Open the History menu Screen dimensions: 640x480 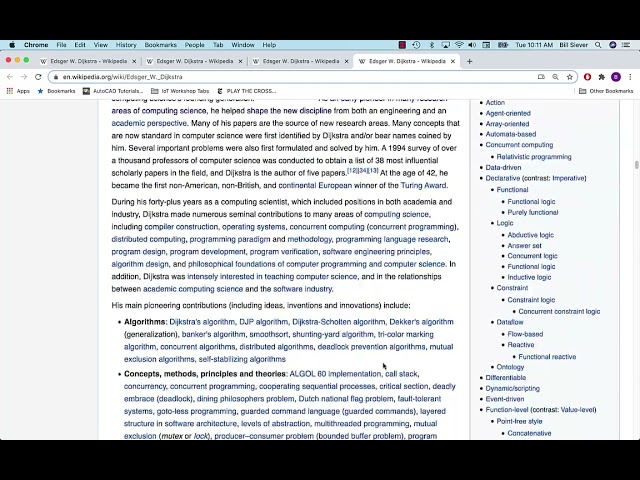(x=126, y=45)
